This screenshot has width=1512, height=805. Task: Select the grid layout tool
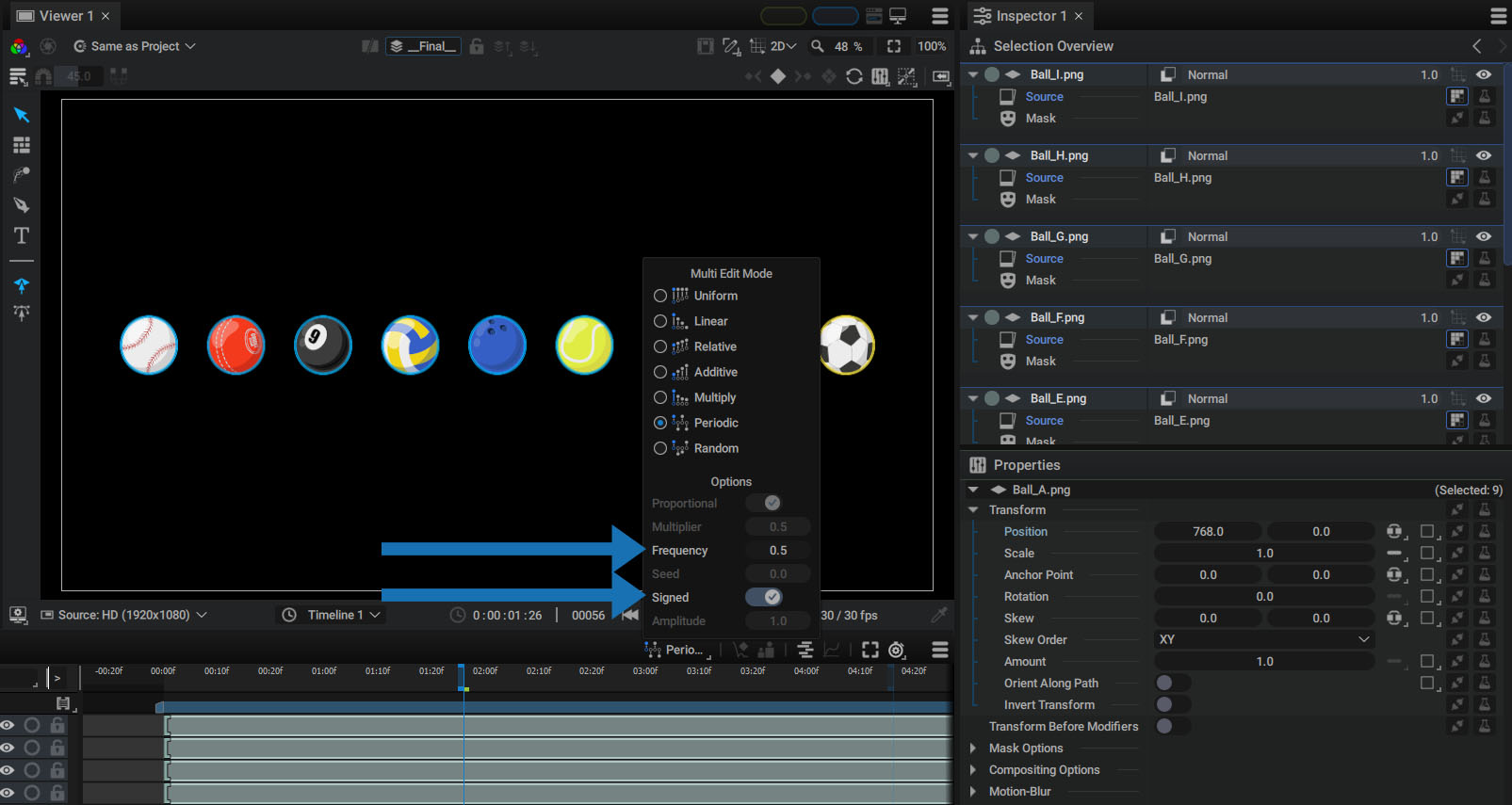tap(22, 145)
